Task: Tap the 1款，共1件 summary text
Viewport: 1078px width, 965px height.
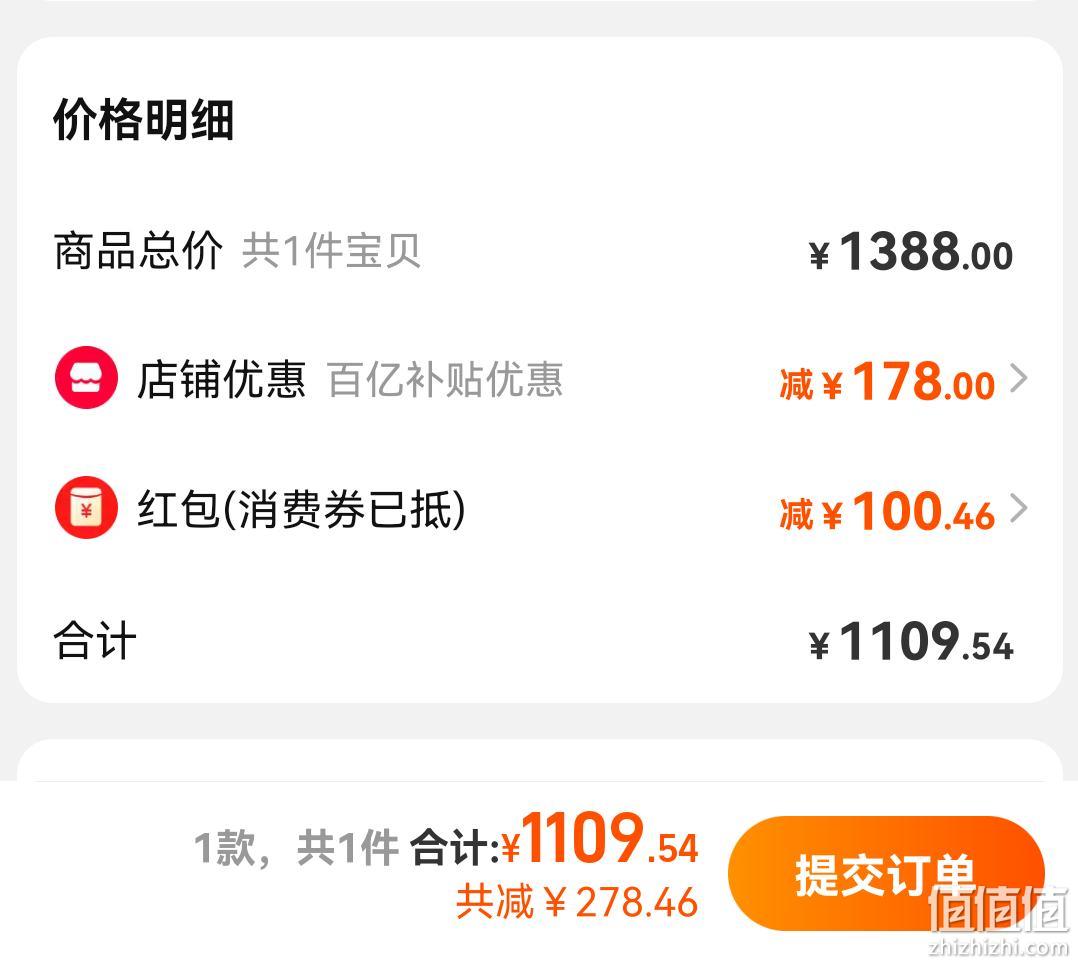Action: coord(296,847)
